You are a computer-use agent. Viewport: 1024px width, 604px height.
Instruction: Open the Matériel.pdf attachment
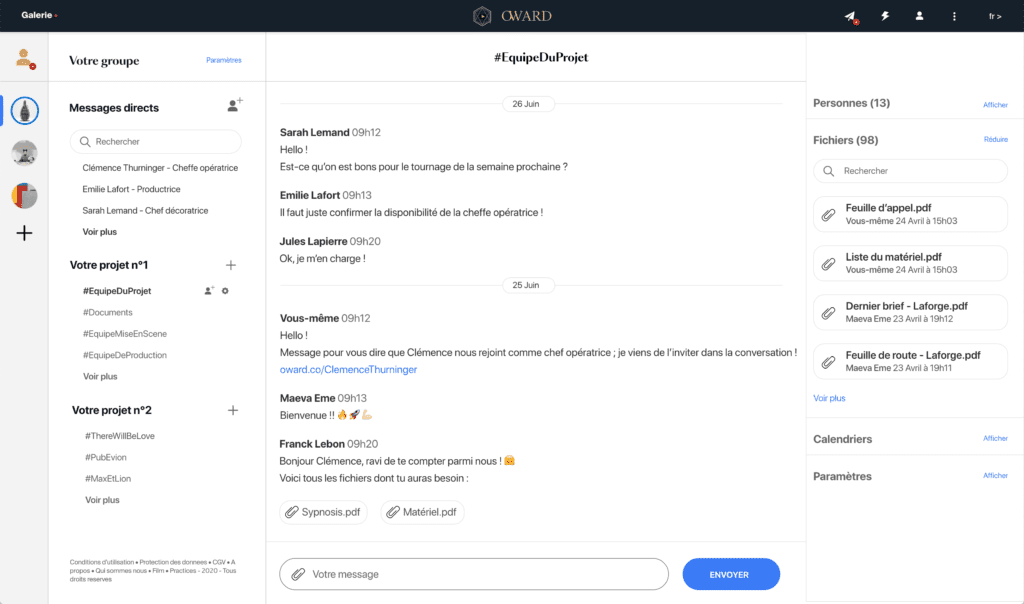point(422,512)
